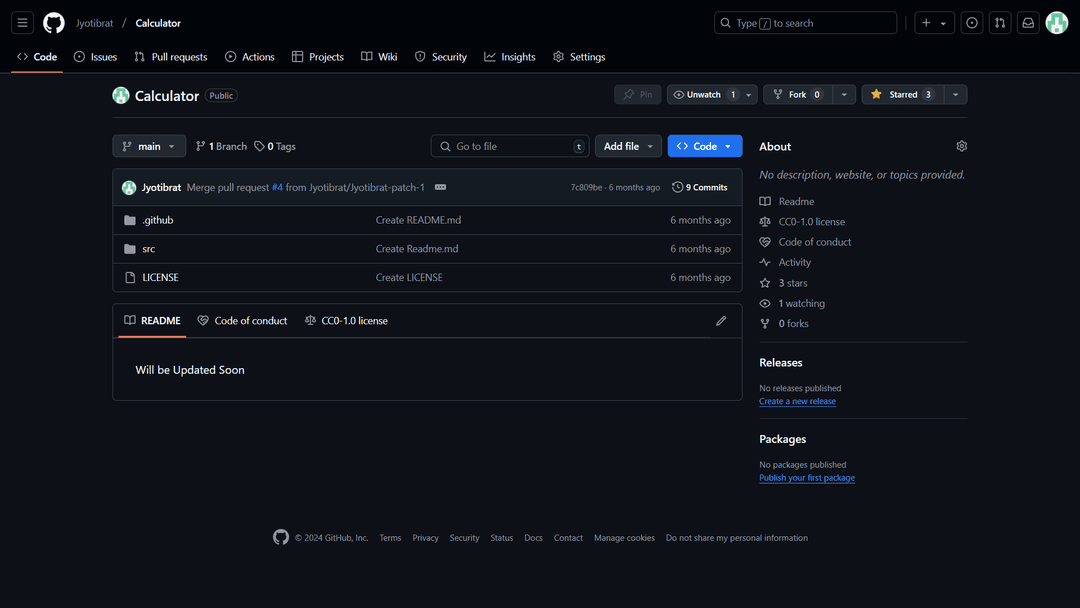Go to the Security tab
Viewport: 1080px width, 608px height.
point(441,56)
